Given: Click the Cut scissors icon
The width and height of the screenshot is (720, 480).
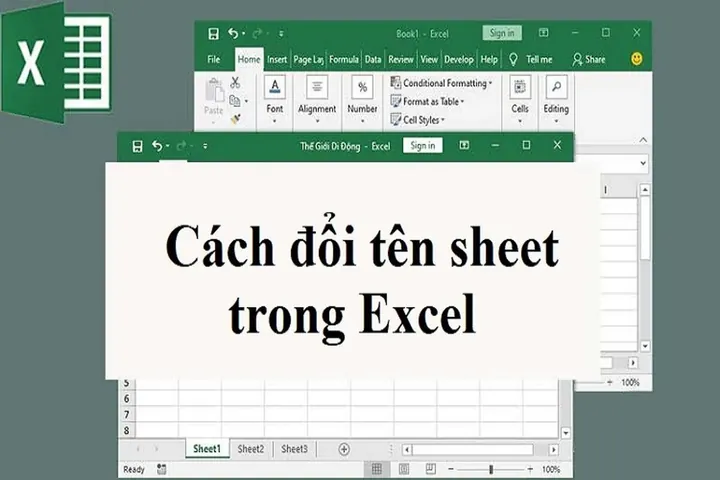Looking at the screenshot, I should point(235,83).
